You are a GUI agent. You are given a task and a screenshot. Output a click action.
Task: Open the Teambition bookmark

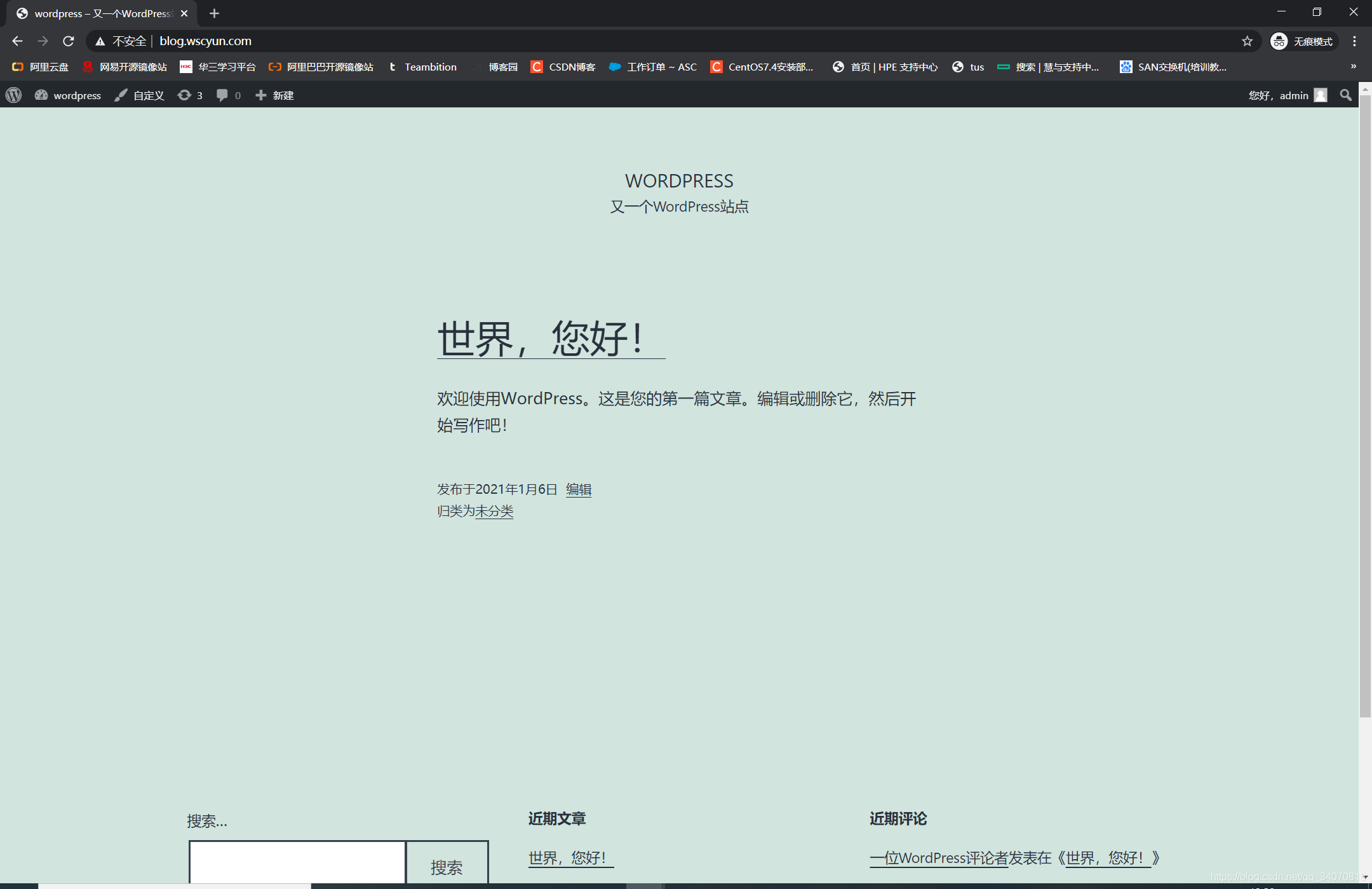tap(422, 67)
